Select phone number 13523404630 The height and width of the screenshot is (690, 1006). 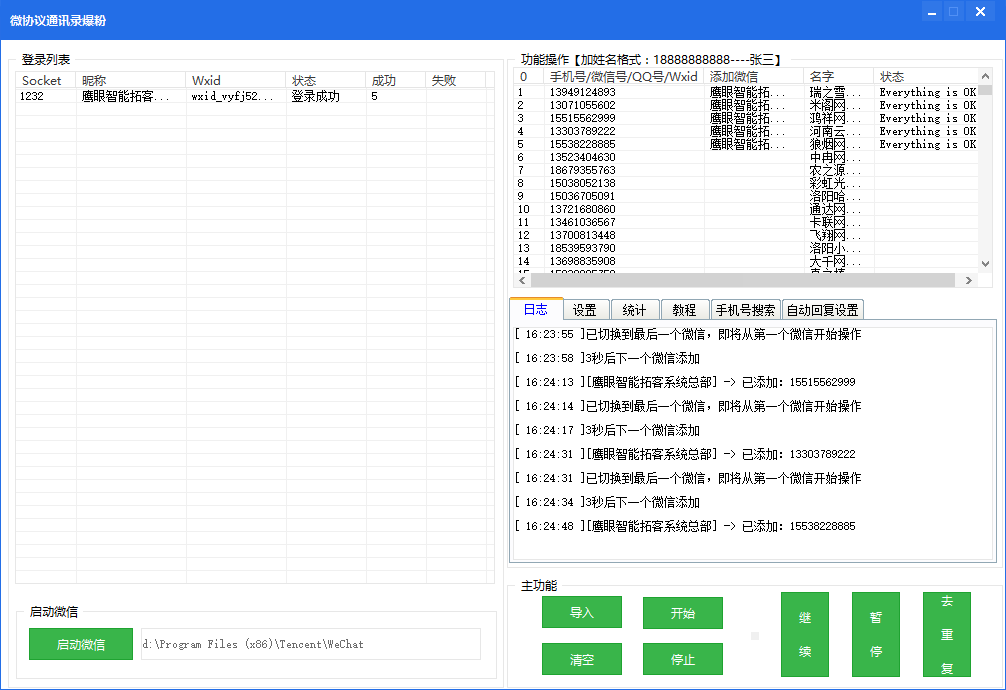pos(583,157)
